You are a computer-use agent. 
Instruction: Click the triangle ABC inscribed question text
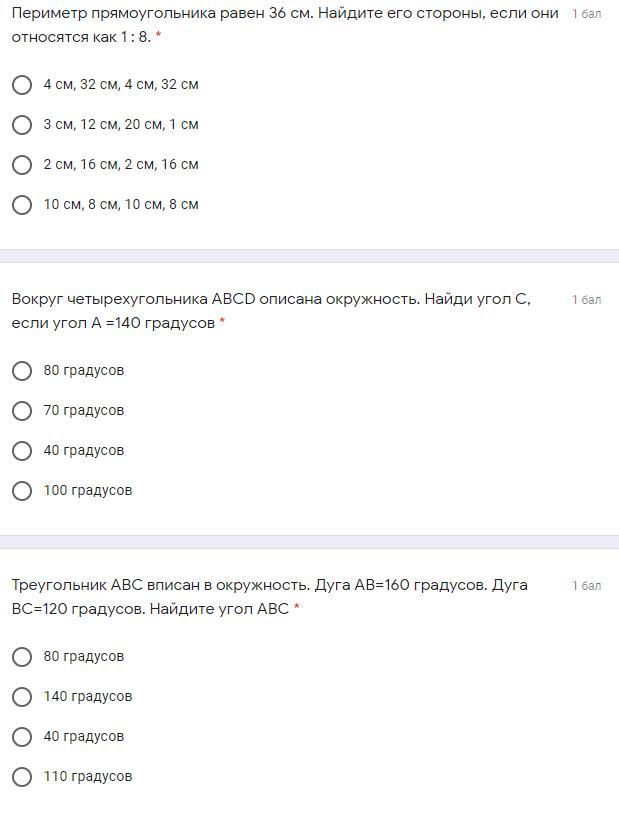point(270,596)
